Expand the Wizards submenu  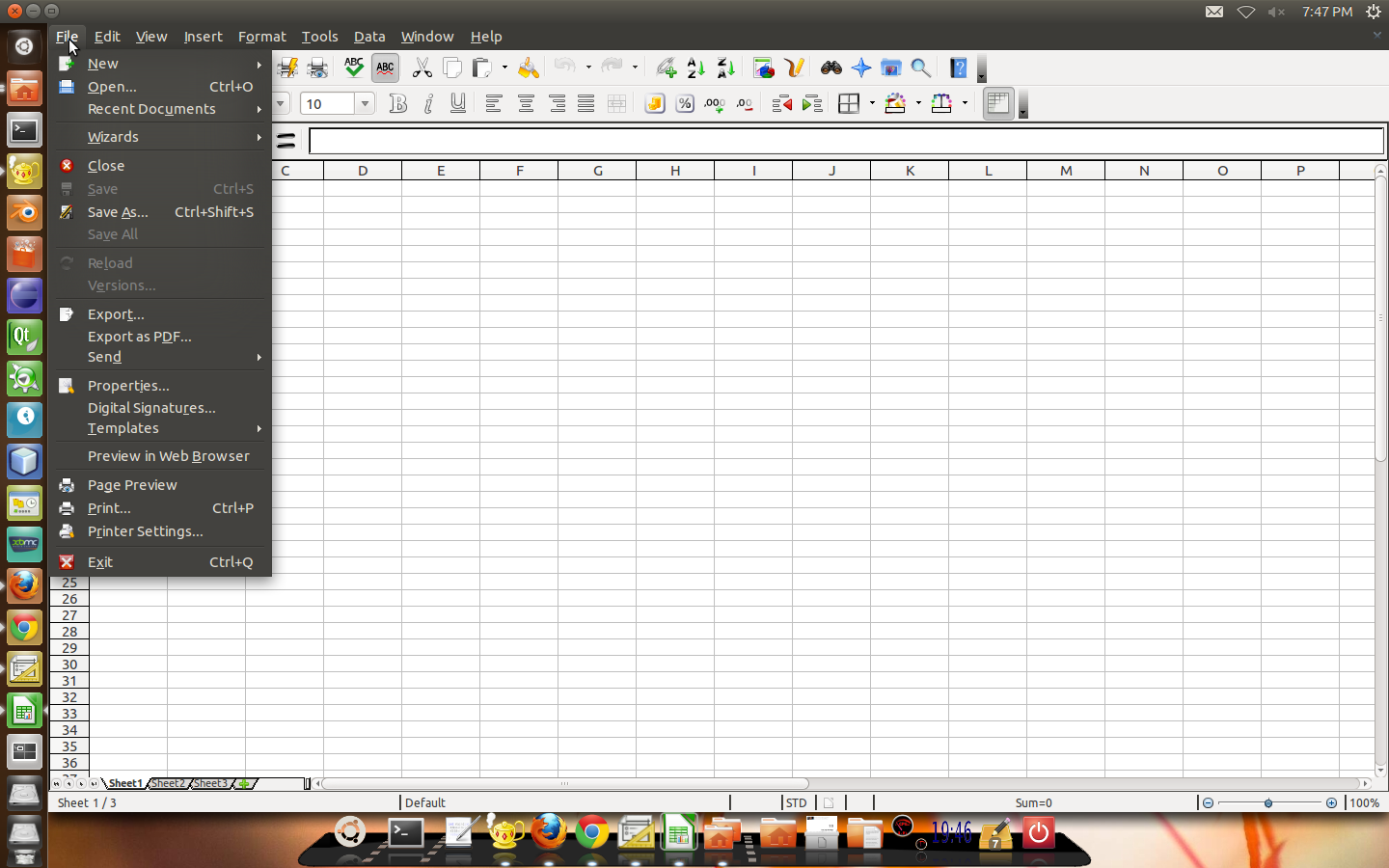[113, 136]
